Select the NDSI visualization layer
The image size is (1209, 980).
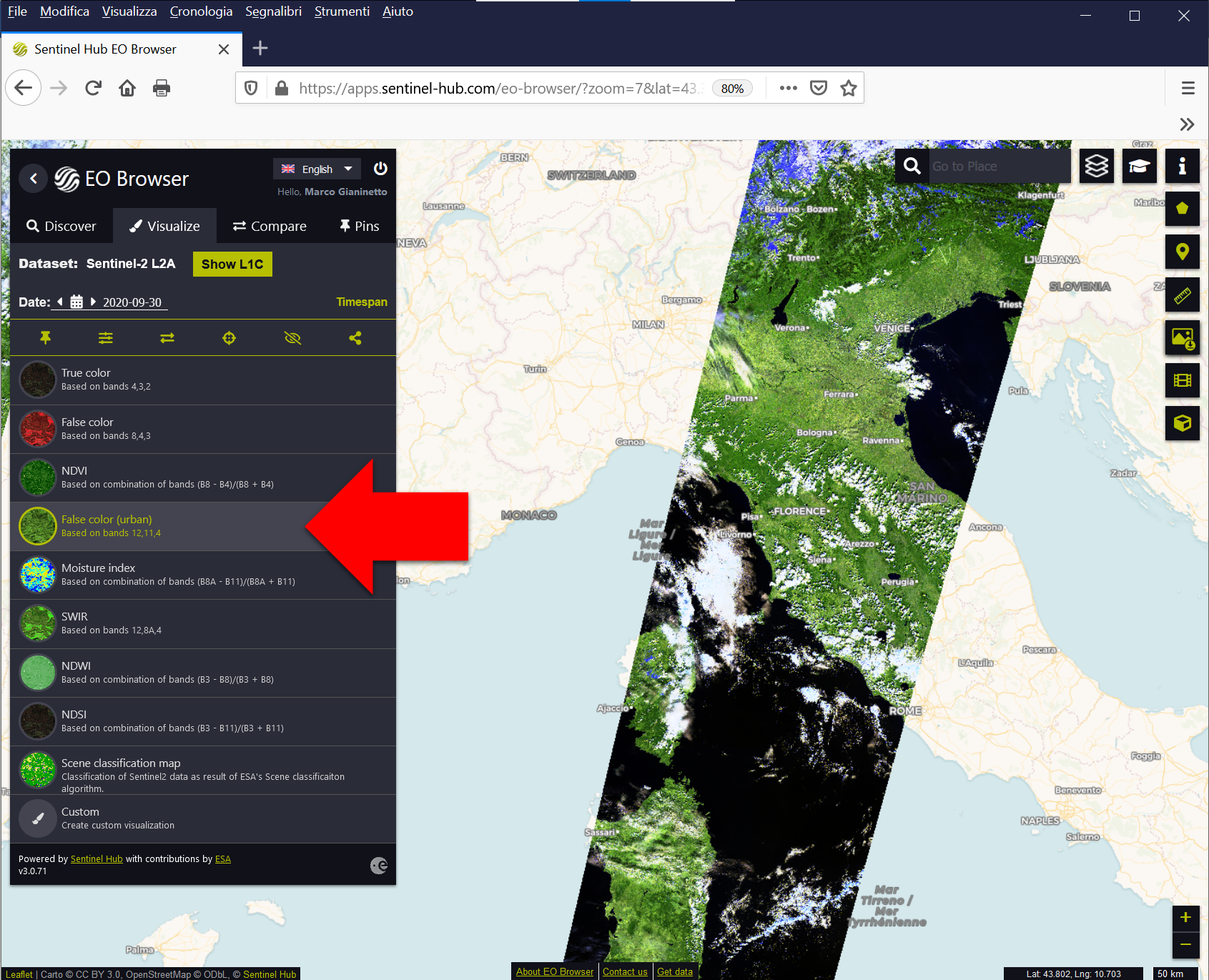click(203, 721)
